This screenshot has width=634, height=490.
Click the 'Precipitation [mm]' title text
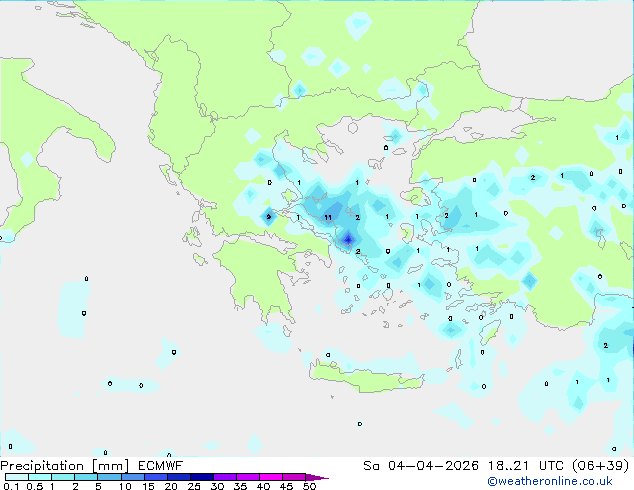pos(64,466)
